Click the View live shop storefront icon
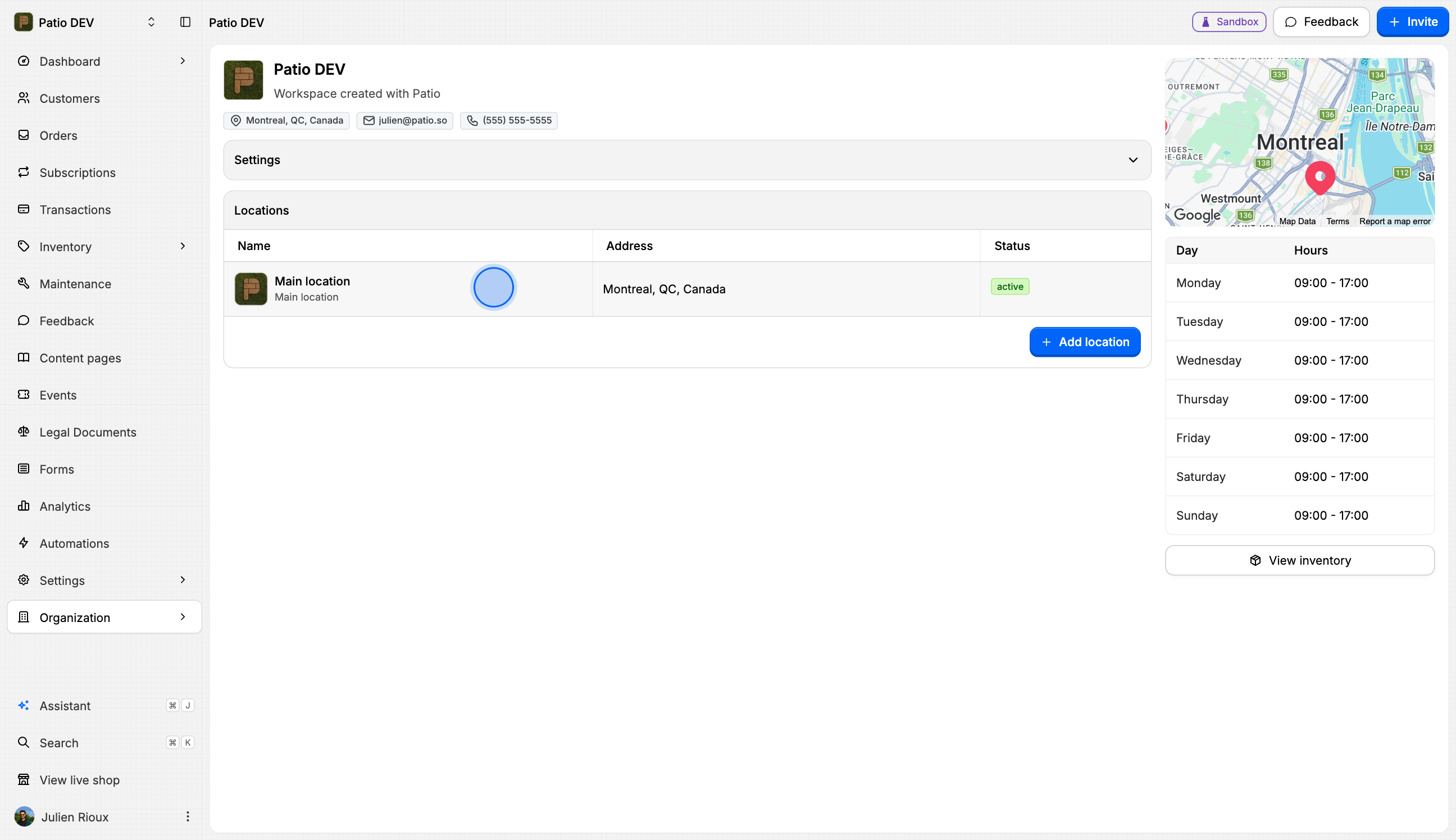The image size is (1456, 840). coord(24,779)
